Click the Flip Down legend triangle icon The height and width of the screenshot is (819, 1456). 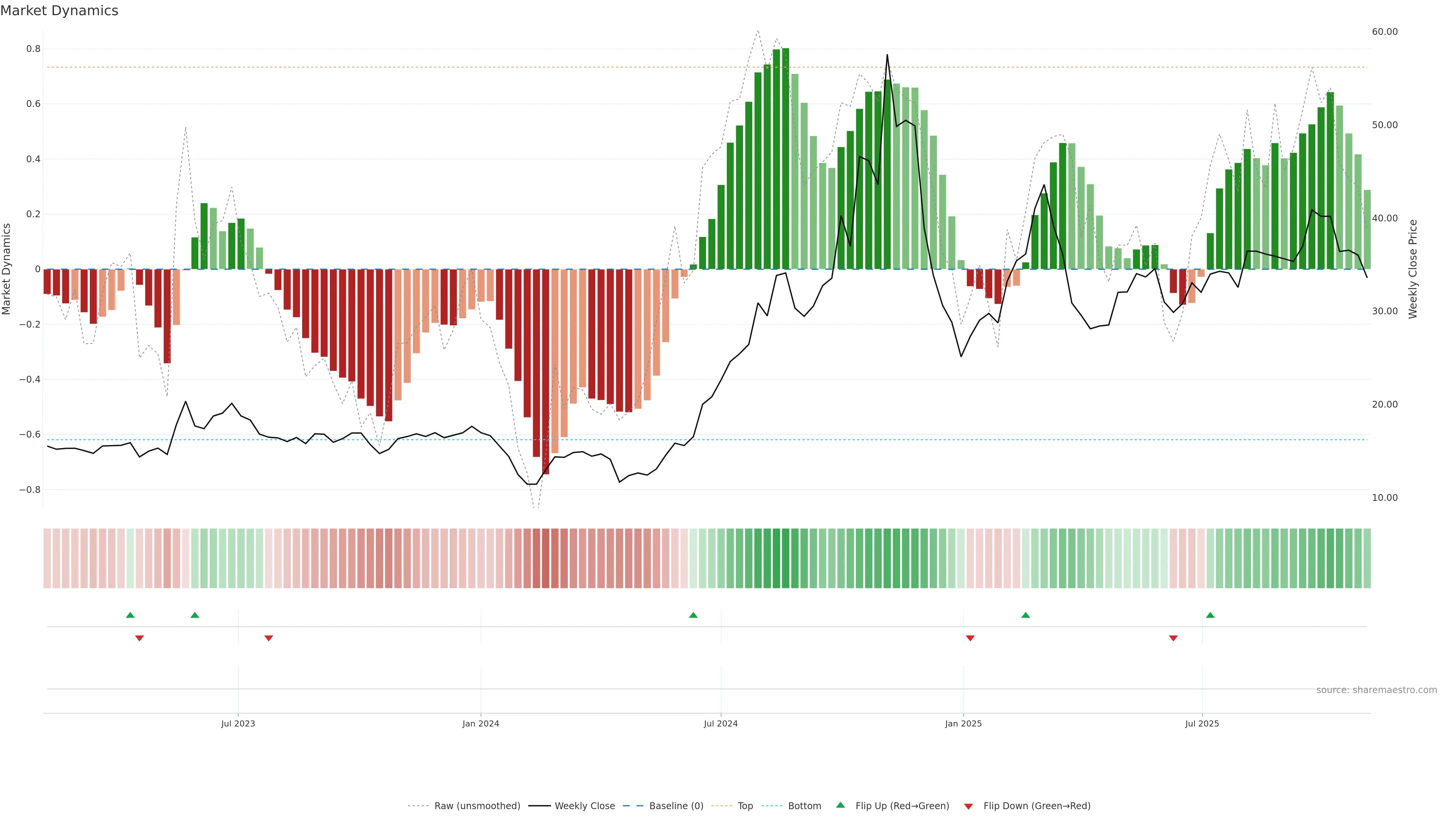(x=968, y=806)
